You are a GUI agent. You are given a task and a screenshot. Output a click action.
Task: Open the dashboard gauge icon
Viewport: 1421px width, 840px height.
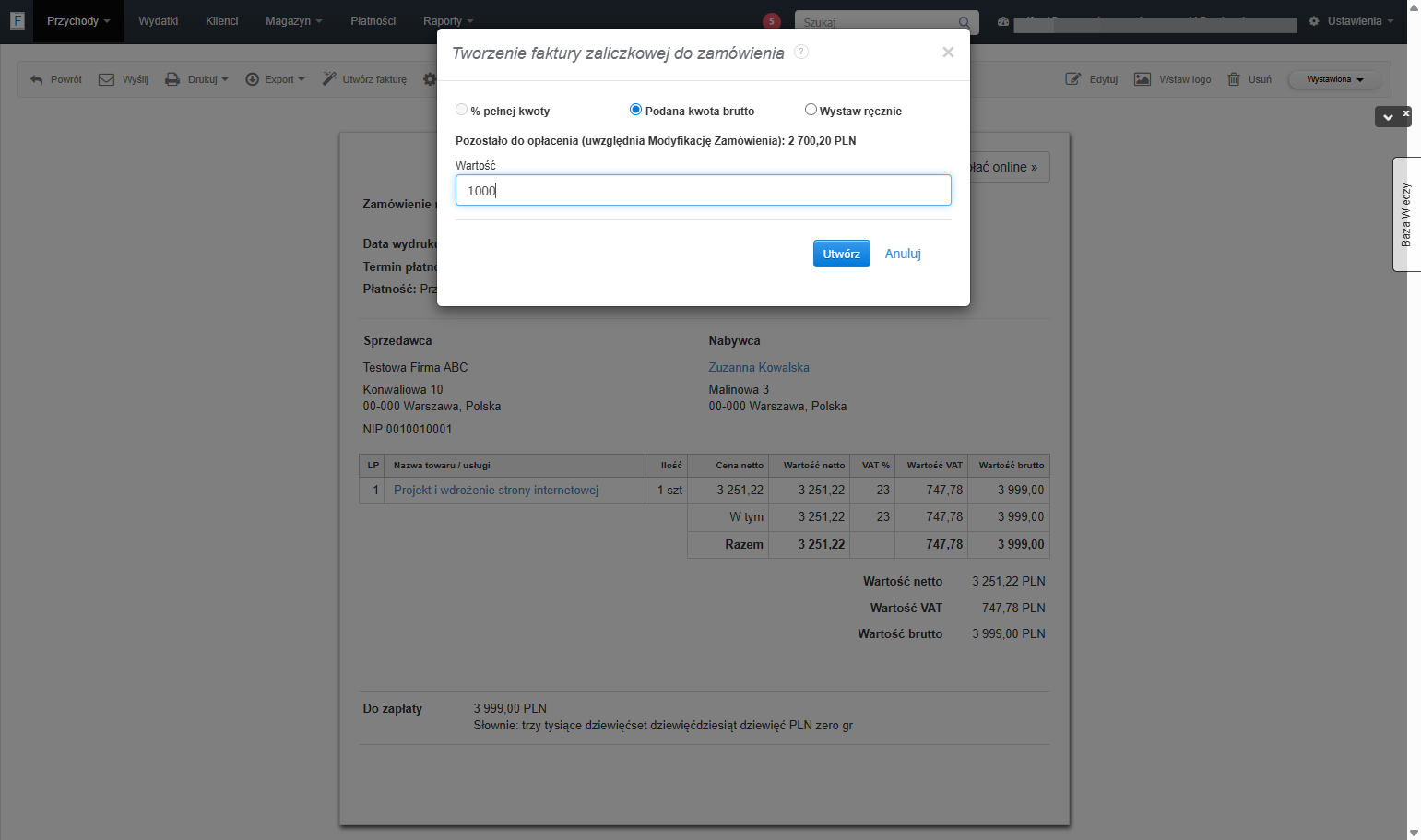click(1003, 21)
